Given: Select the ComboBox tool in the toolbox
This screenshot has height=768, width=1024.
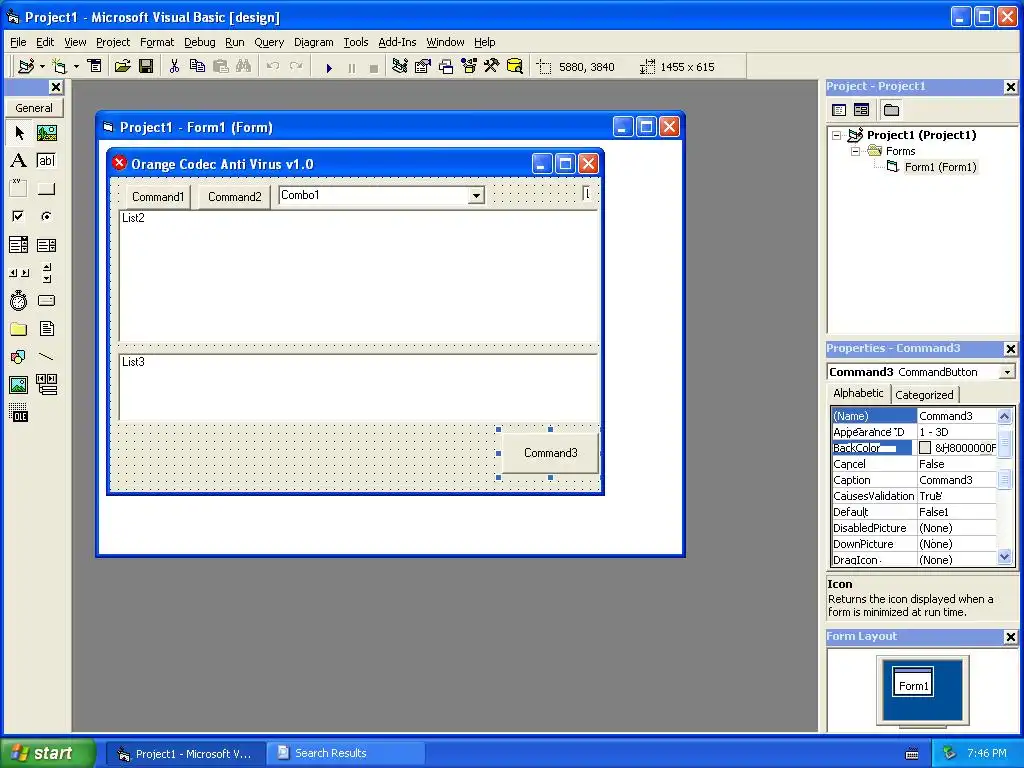Looking at the screenshot, I should [x=19, y=245].
